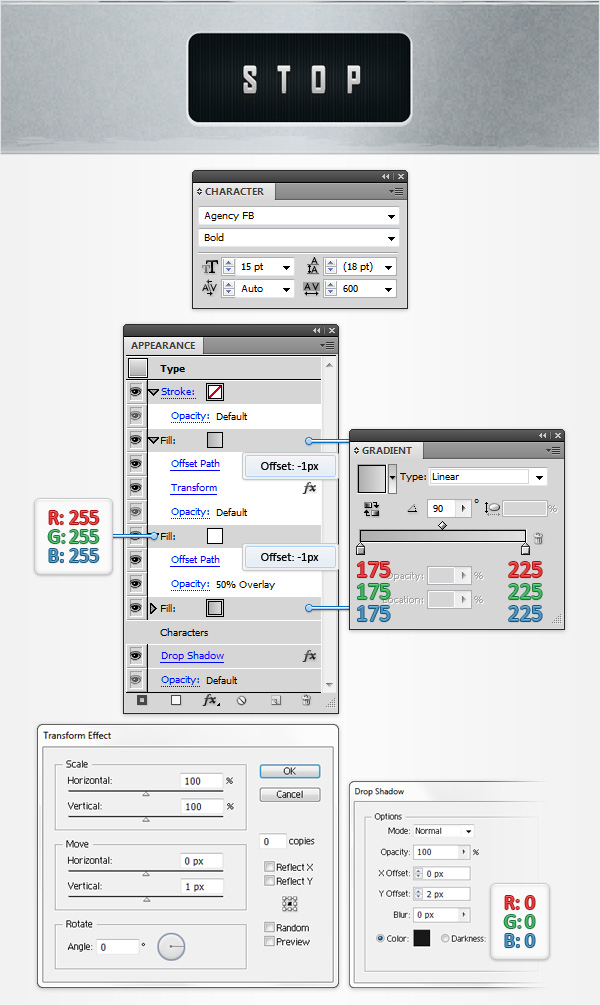This screenshot has width=600, height=1005.
Task: Click Add New Stroke icon in Appearance panel
Action: point(142,701)
